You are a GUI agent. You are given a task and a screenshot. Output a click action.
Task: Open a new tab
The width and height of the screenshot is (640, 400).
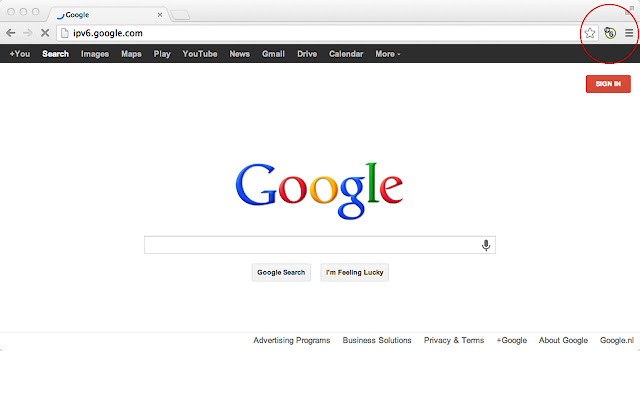(180, 15)
